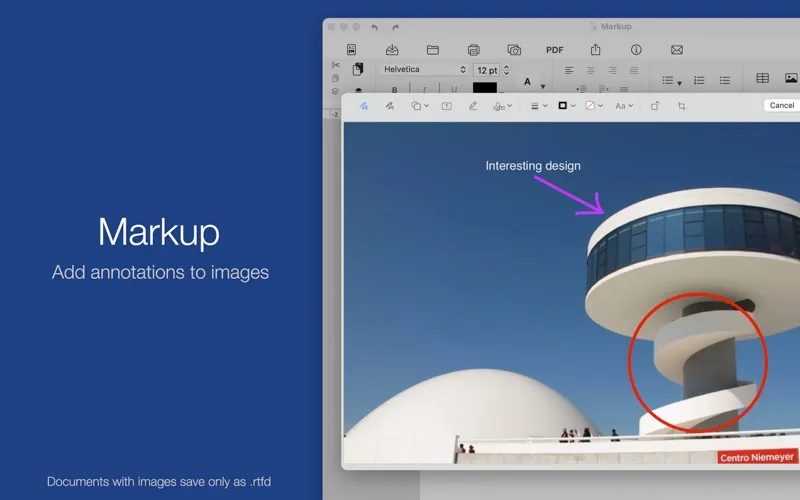Click the black text color swatch
This screenshot has height=500, width=800.
point(485,88)
